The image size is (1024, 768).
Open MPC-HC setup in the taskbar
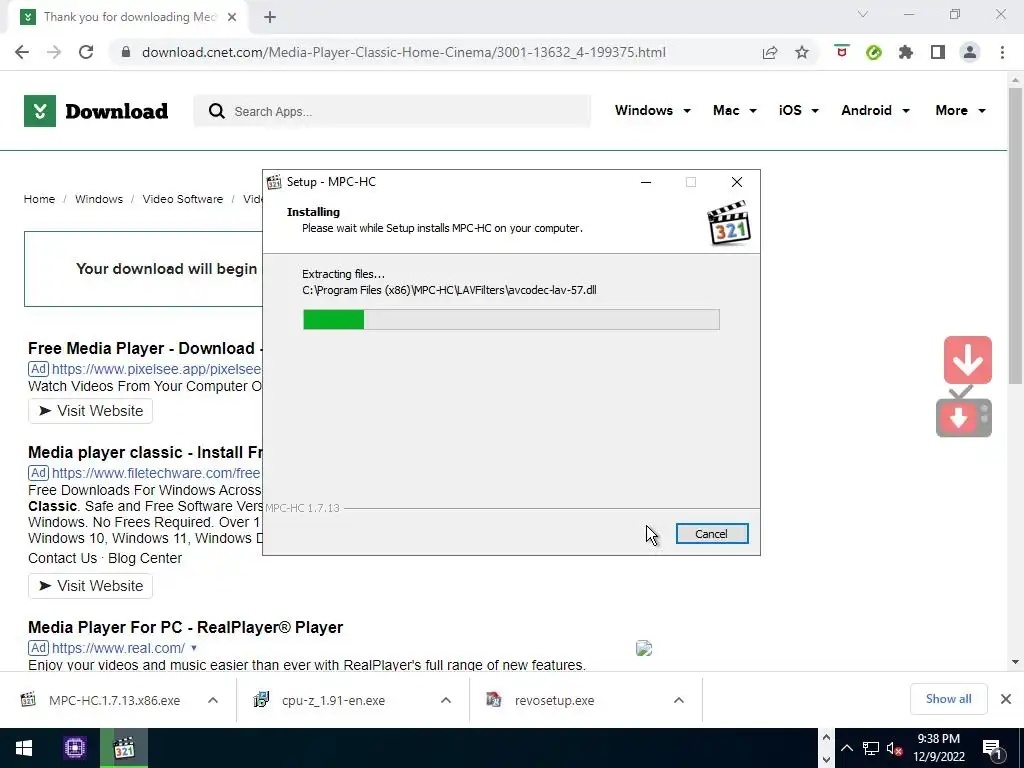124,748
